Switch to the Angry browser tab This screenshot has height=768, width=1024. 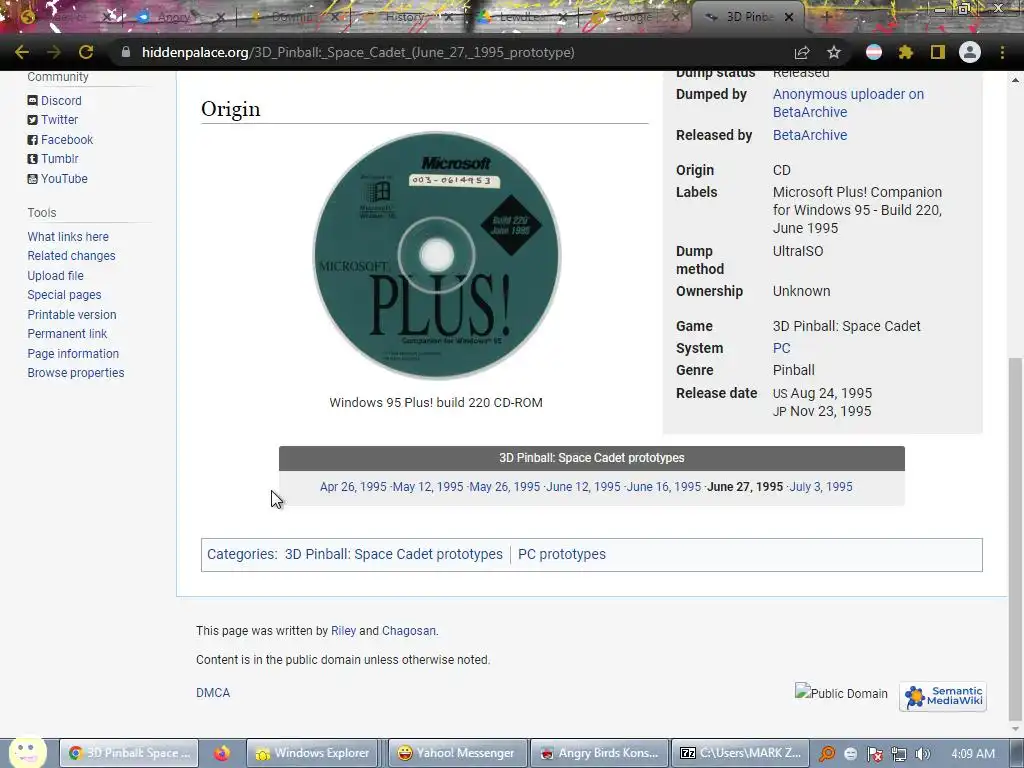point(174,17)
